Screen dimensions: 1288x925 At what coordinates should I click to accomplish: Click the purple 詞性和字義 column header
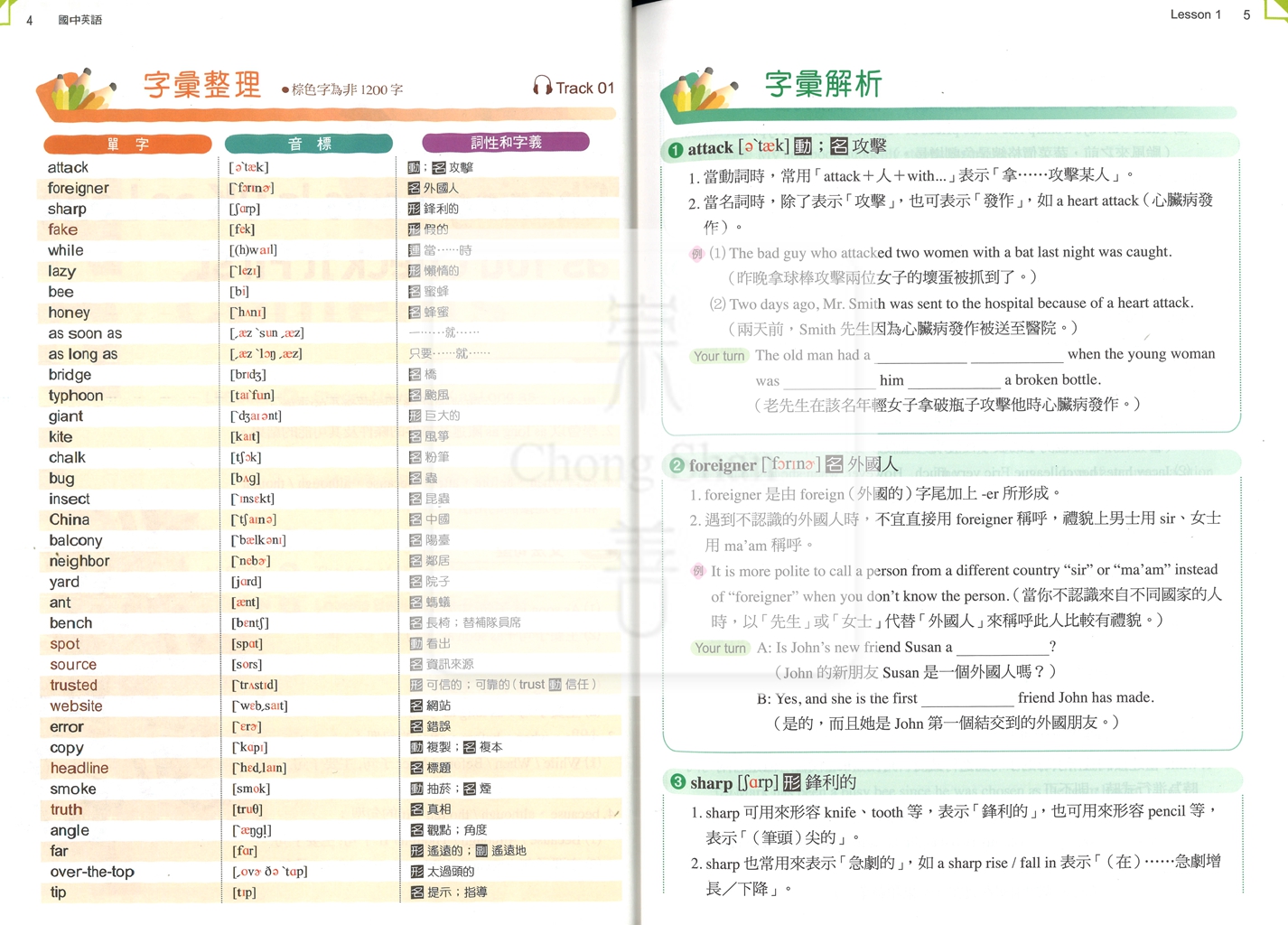pyautogui.click(x=506, y=142)
